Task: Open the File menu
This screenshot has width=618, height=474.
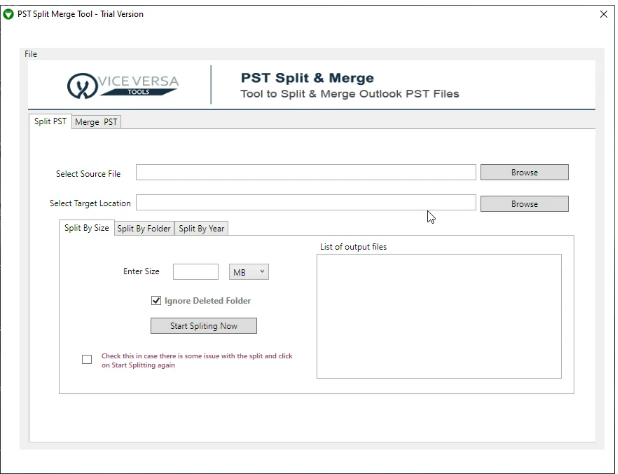Action: pos(30,54)
